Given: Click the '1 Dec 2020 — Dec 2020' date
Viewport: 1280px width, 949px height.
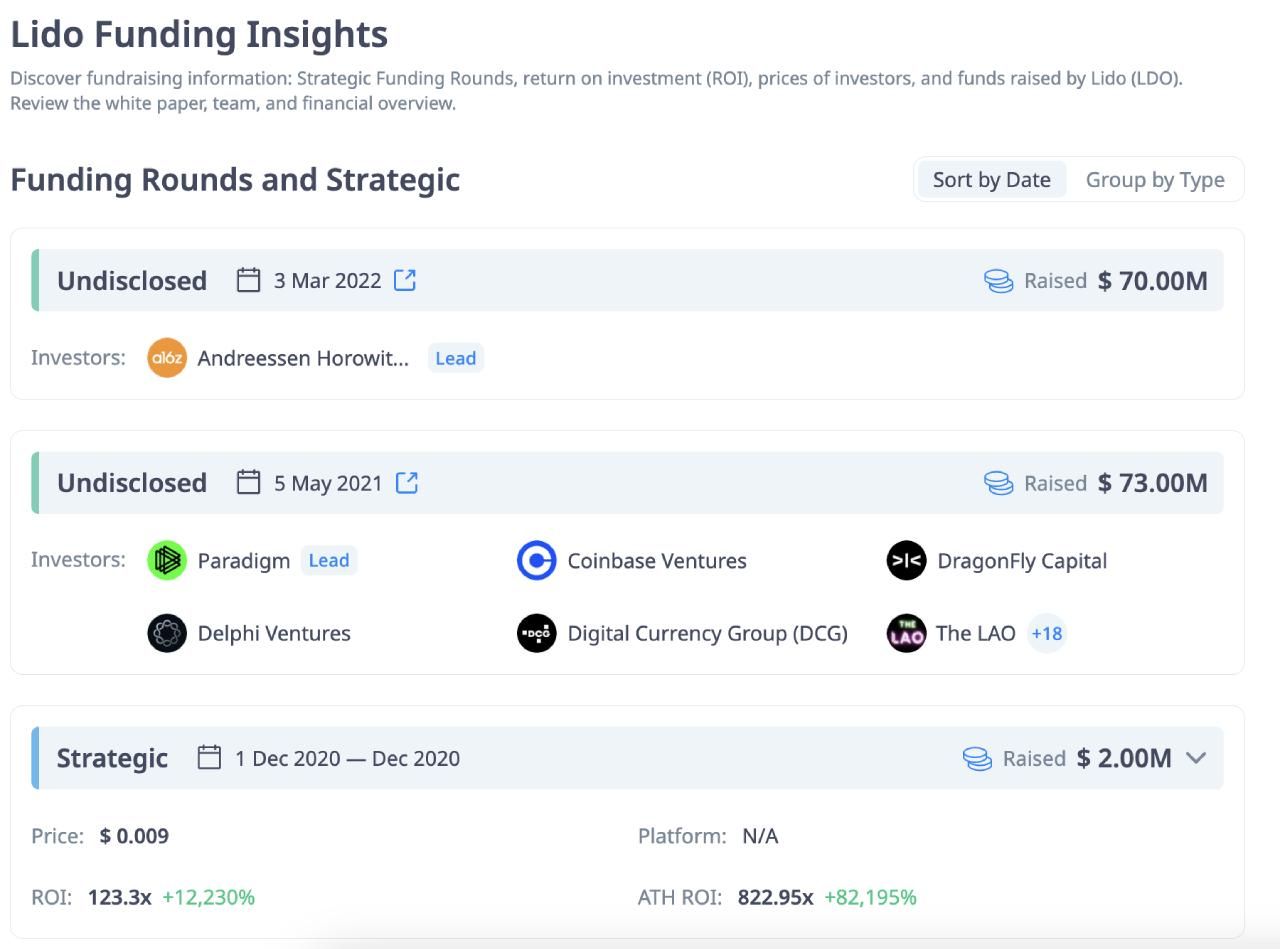Looking at the screenshot, I should (x=347, y=758).
